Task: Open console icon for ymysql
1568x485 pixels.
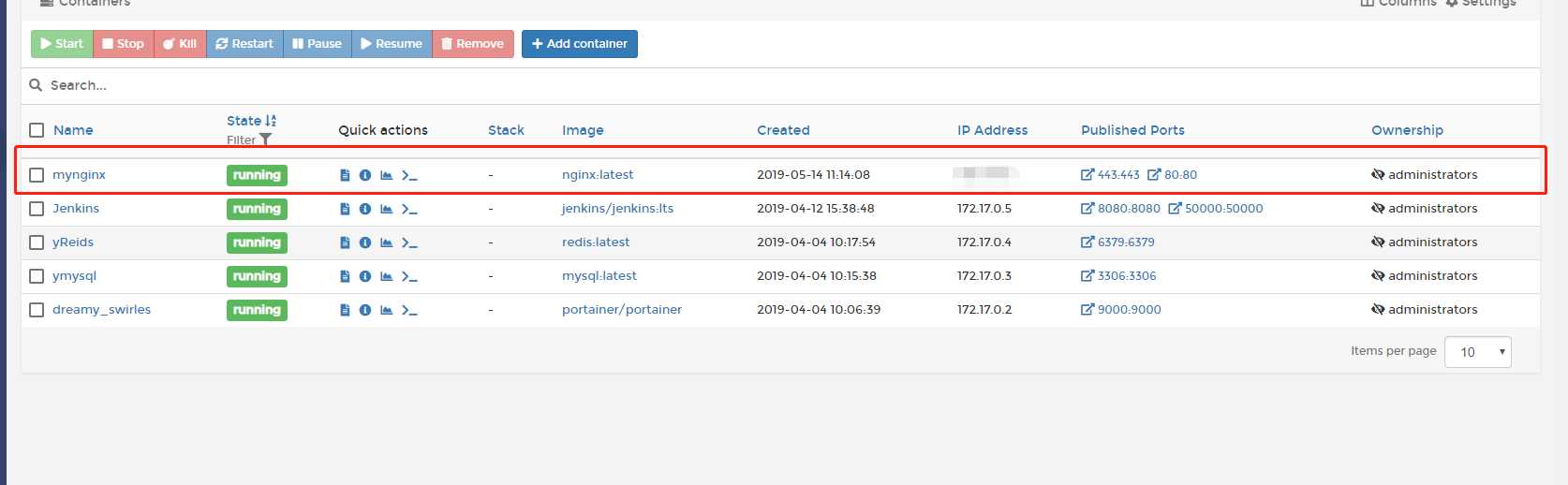Action: 409,276
